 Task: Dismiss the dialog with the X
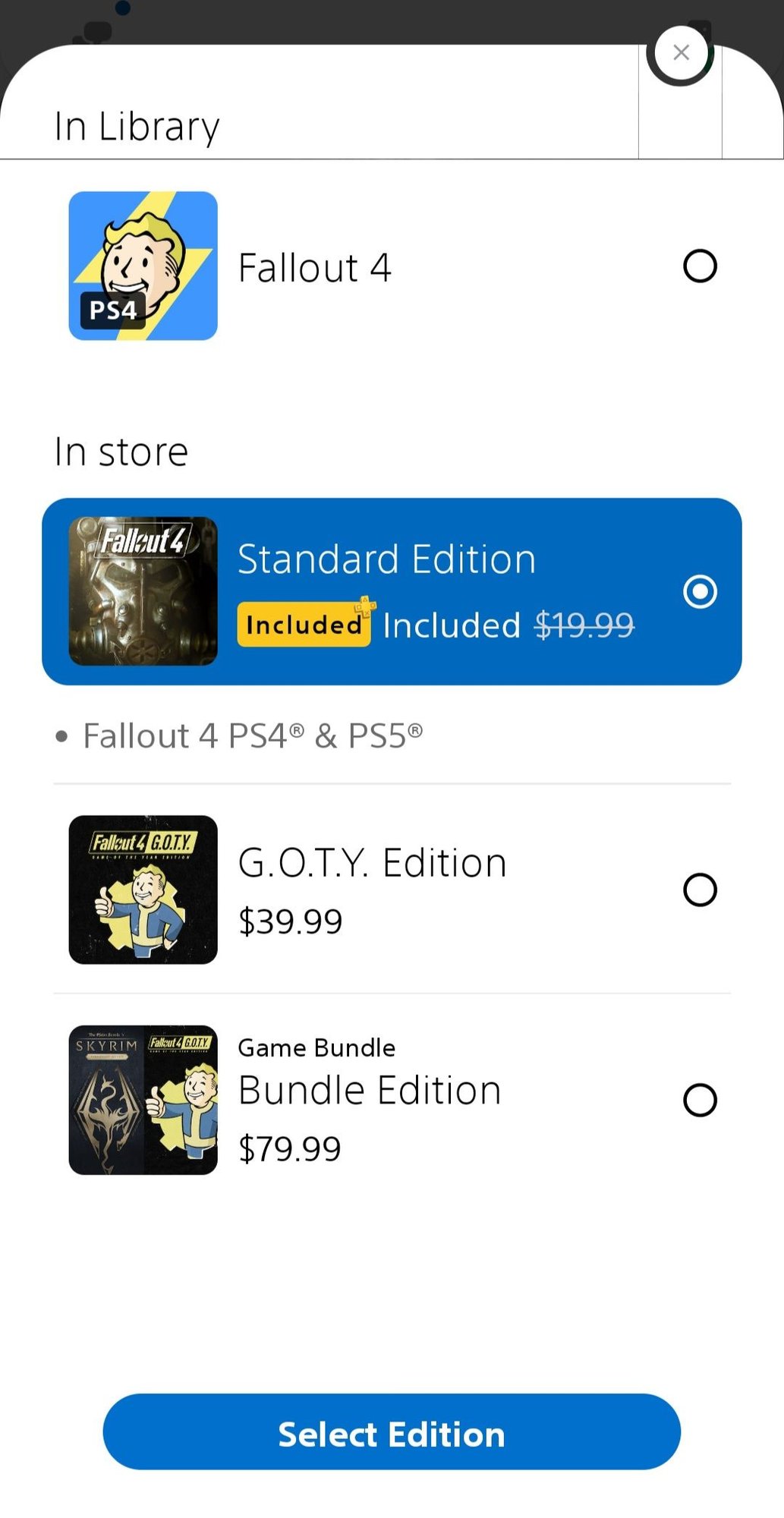pos(680,52)
